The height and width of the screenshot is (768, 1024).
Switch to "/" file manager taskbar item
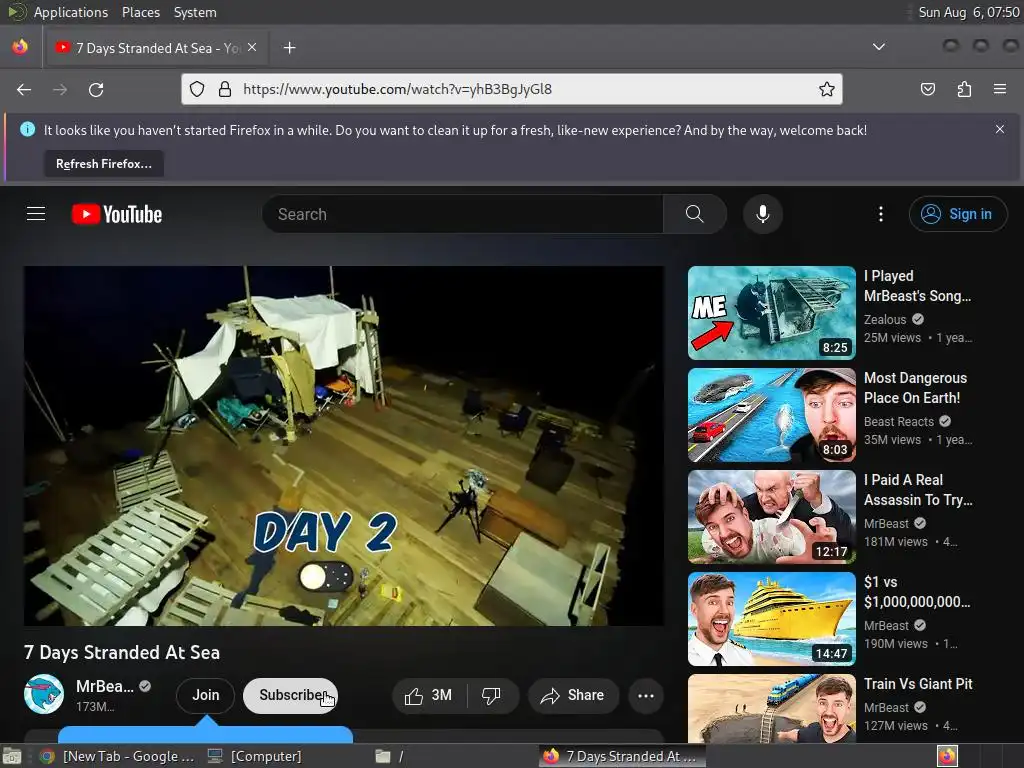(x=391, y=756)
